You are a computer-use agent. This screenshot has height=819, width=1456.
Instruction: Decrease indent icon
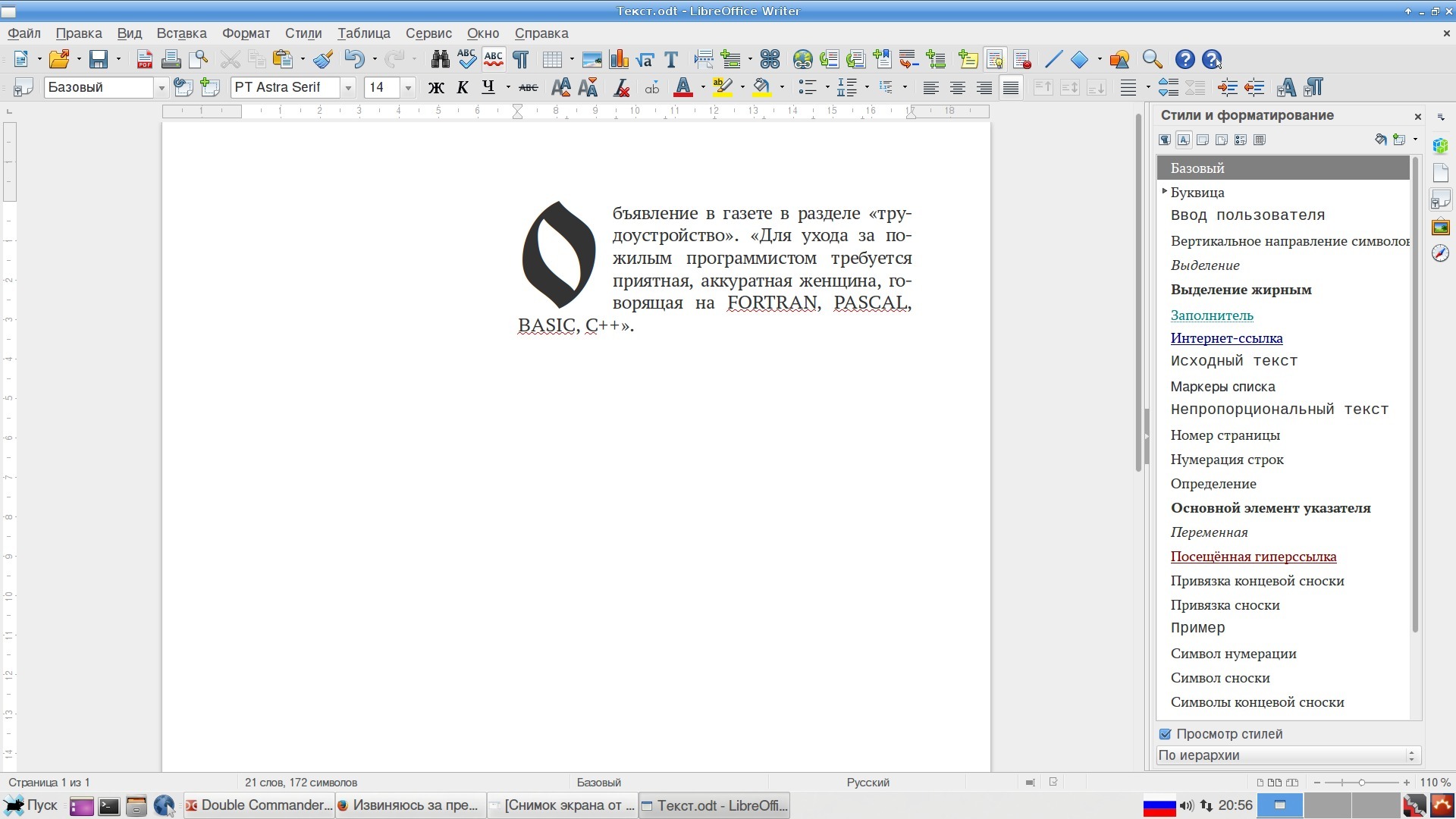coord(1254,87)
